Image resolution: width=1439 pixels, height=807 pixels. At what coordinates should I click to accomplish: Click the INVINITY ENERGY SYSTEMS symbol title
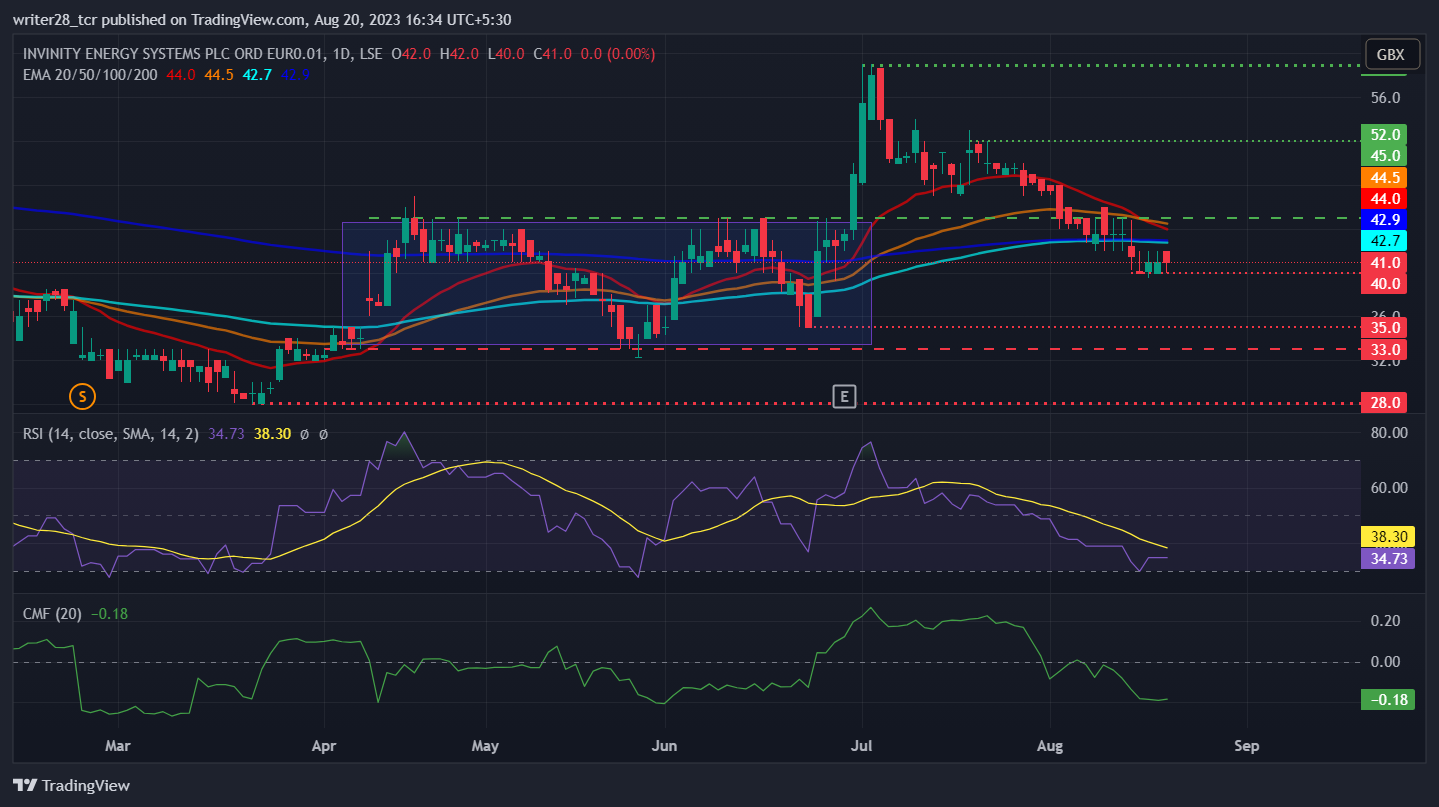(x=201, y=54)
